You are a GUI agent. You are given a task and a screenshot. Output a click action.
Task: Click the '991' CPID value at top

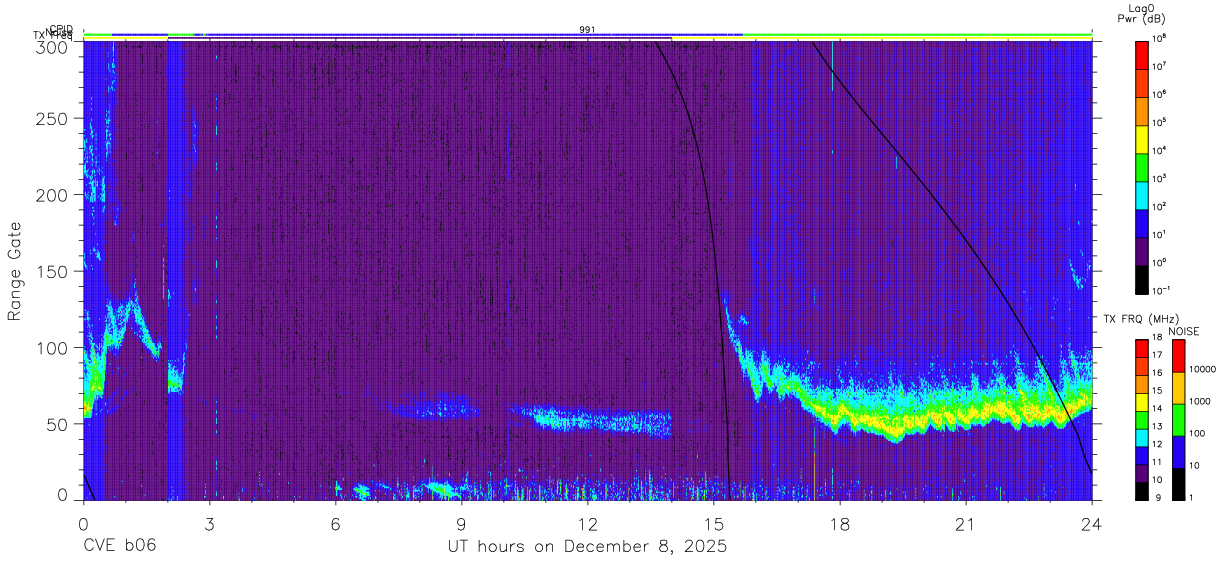click(588, 30)
